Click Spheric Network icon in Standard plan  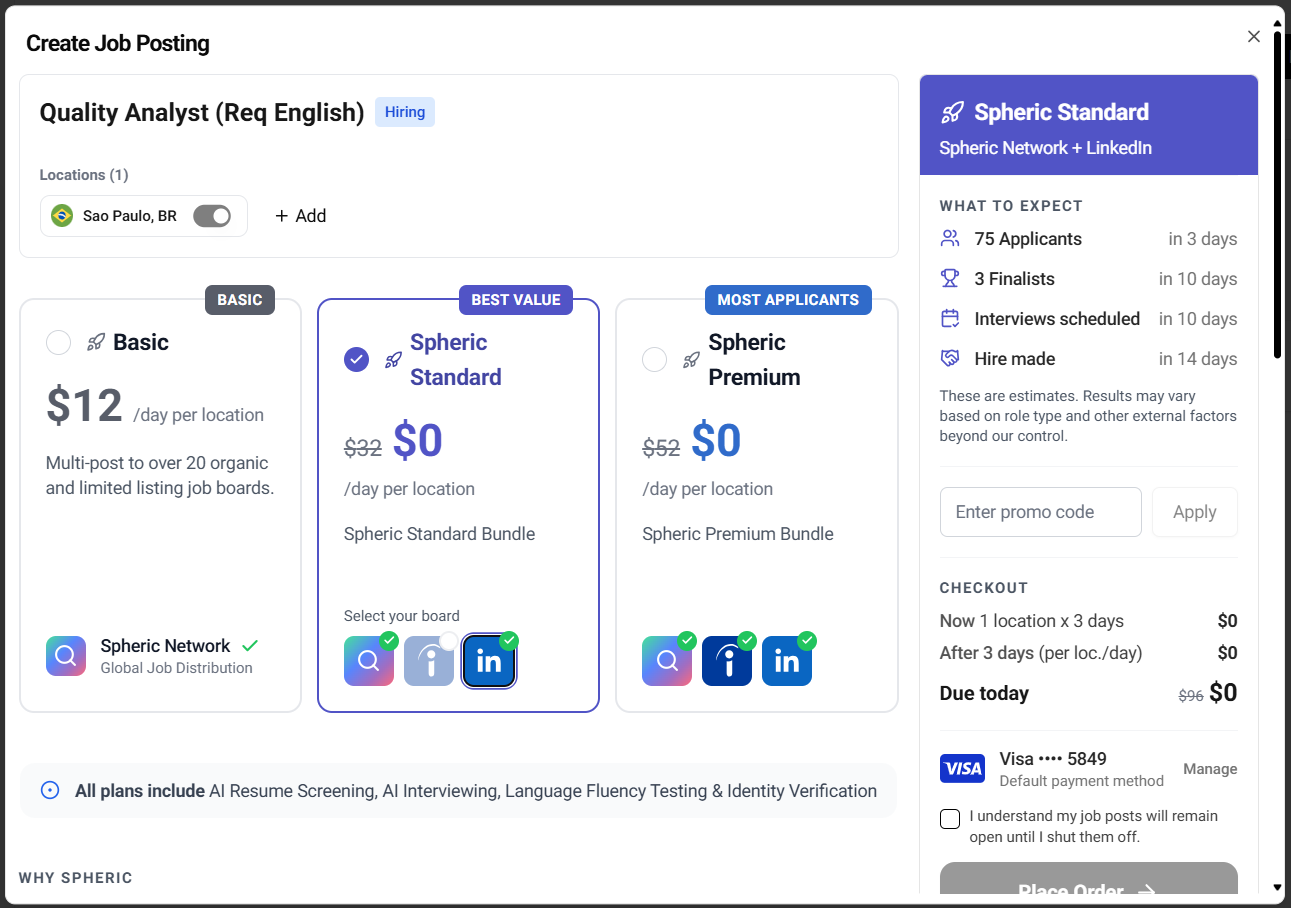(x=369, y=661)
